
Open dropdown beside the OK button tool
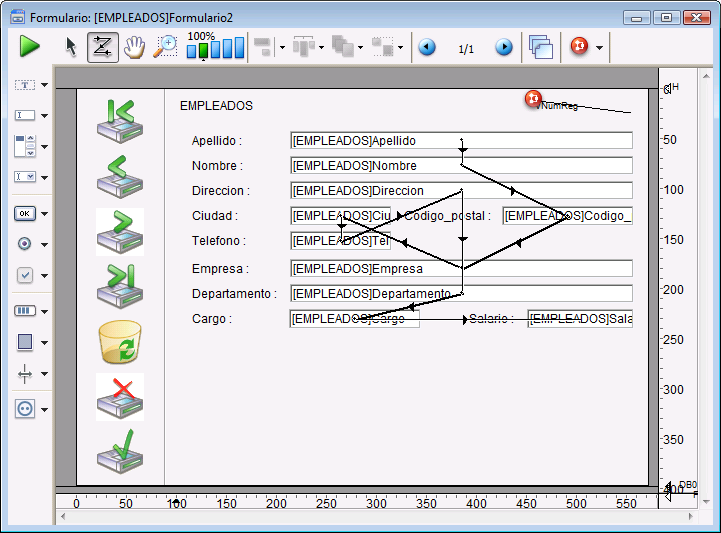[45, 213]
